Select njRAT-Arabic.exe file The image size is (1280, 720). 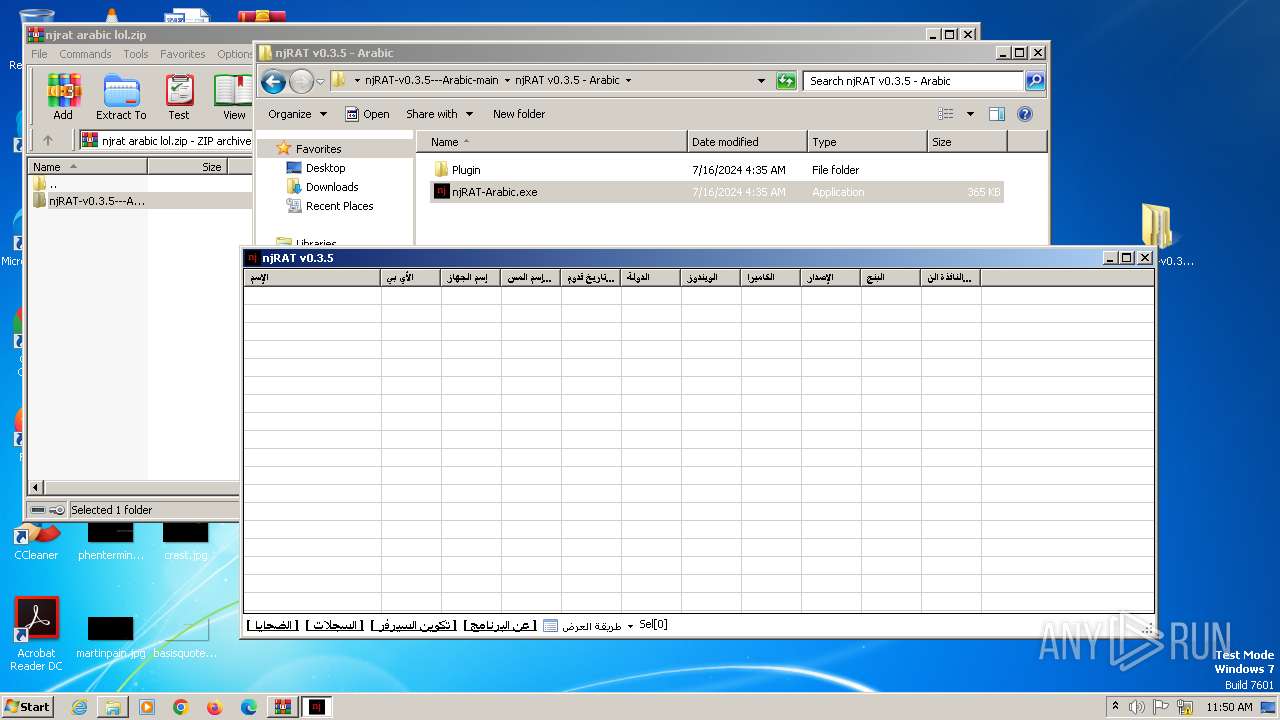[494, 192]
